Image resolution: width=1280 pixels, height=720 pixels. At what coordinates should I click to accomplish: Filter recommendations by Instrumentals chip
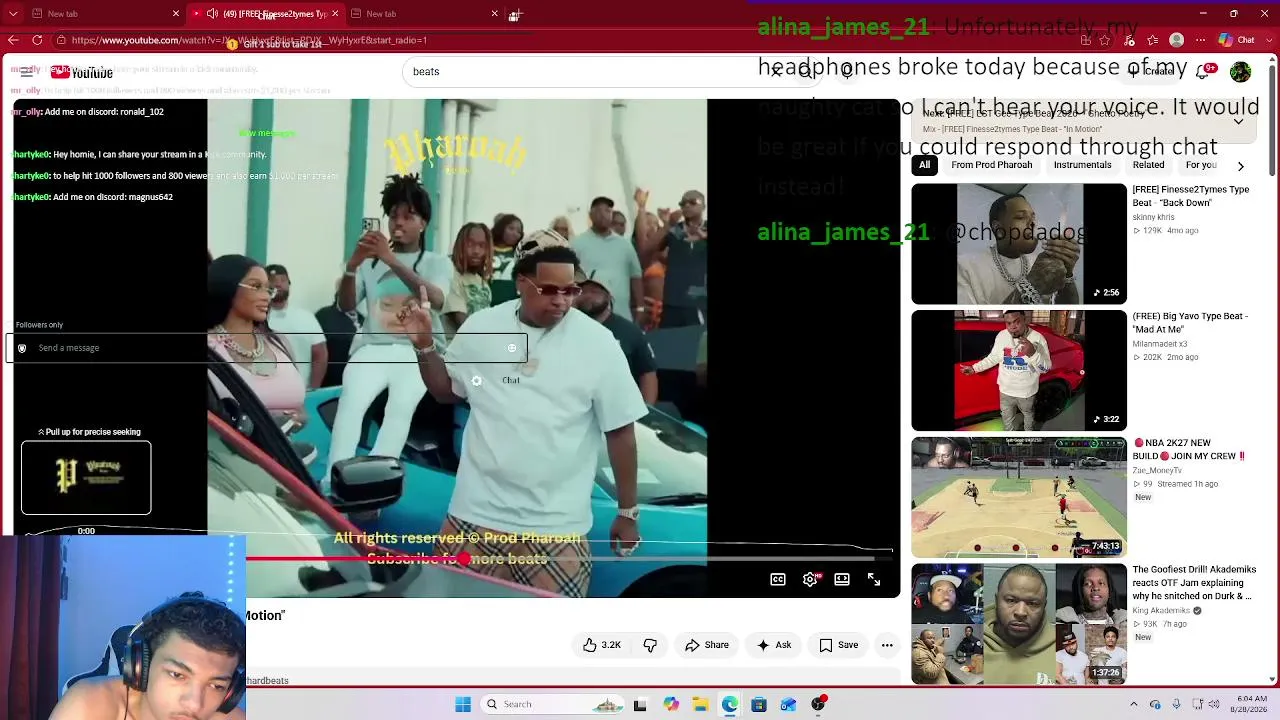coord(1082,165)
